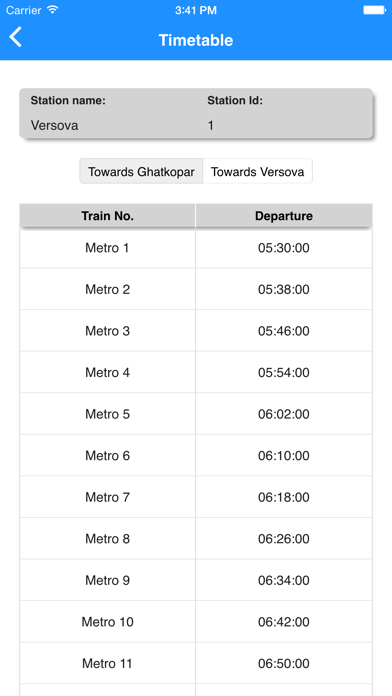Tap the Versova station name field
Viewport: 392px width, 696px height.
click(54, 126)
